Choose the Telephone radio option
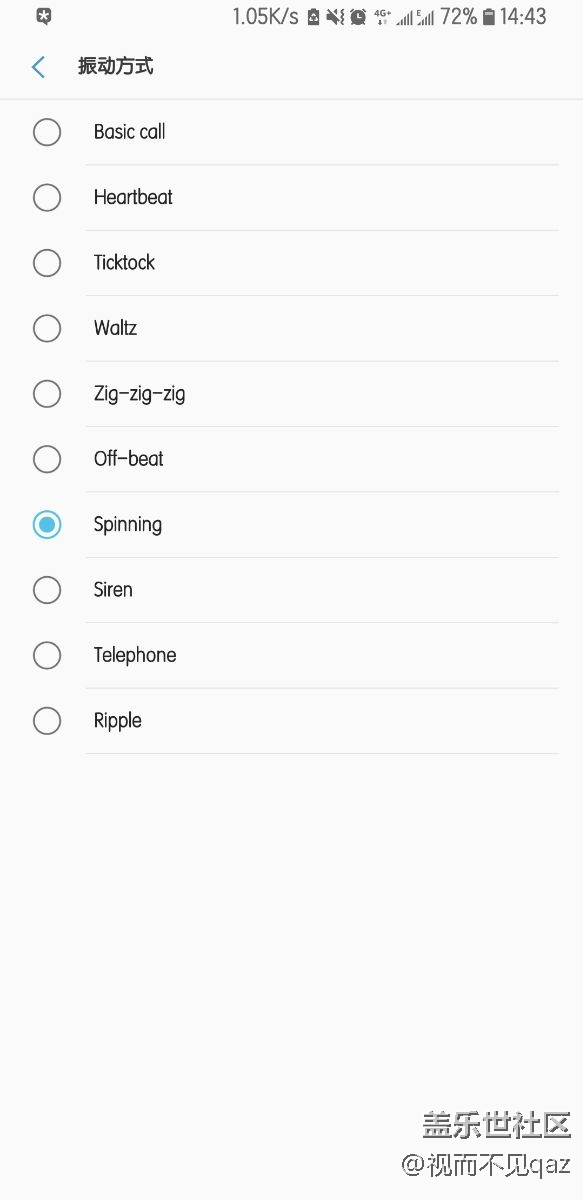Viewport: 583px width, 1200px height. [47, 655]
